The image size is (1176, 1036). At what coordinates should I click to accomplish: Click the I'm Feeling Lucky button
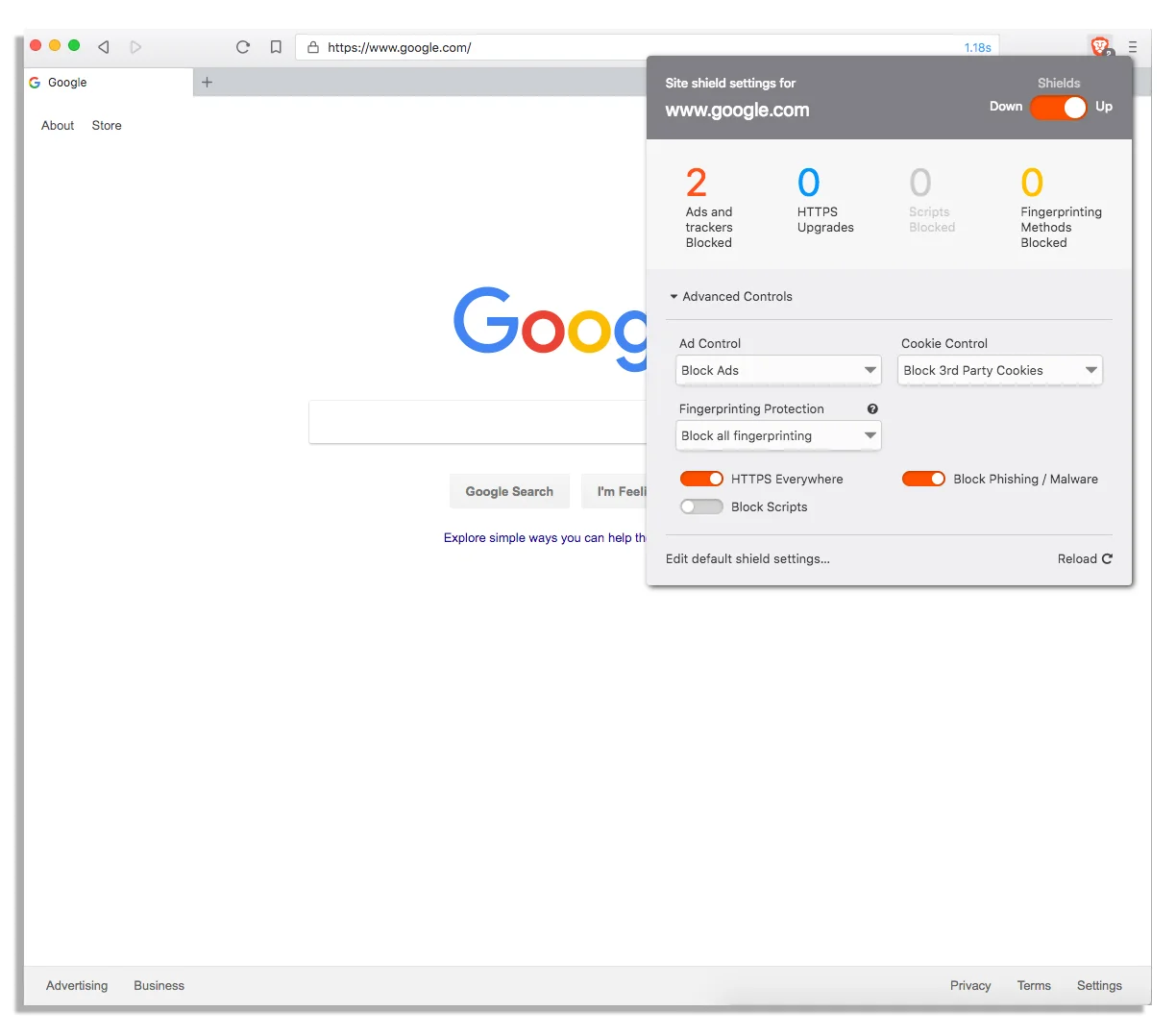pyautogui.click(x=615, y=491)
